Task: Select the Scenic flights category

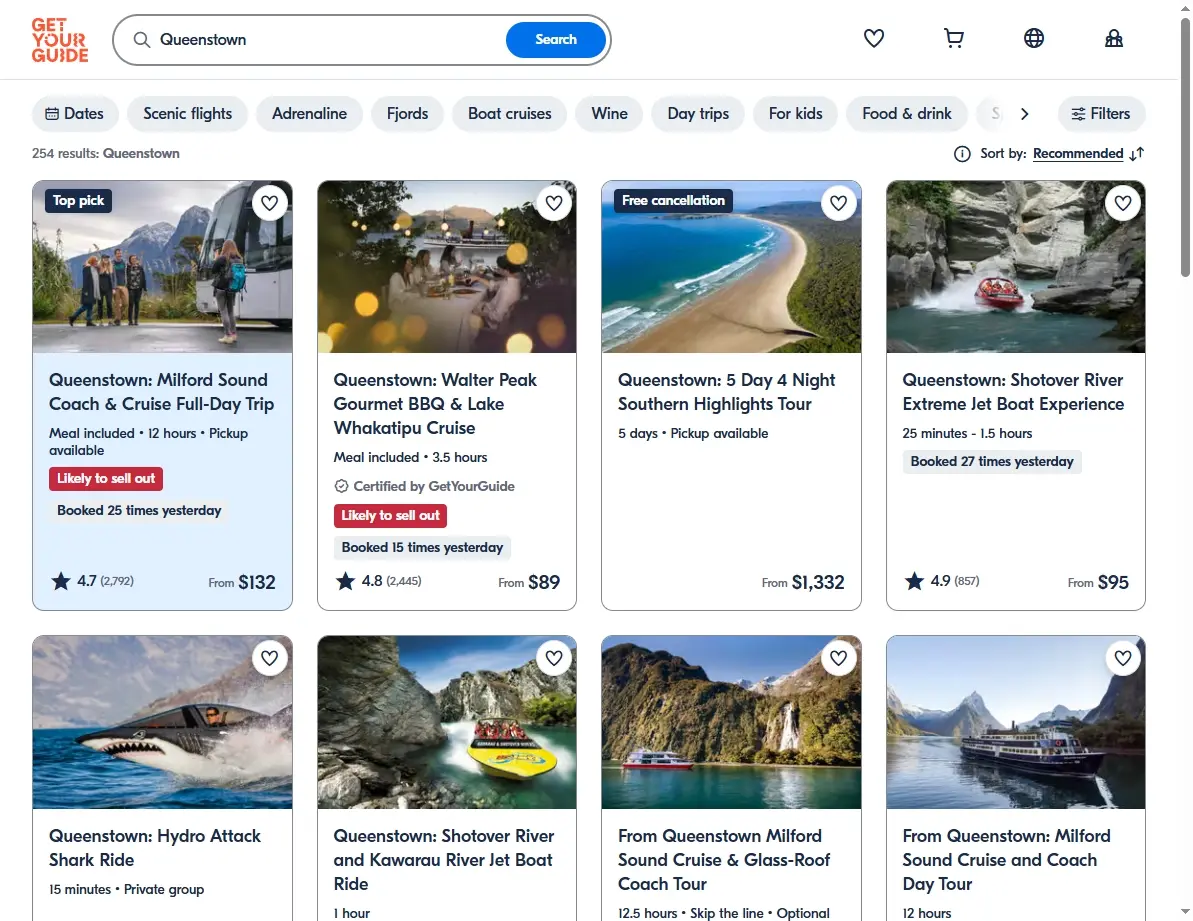Action: pos(187,114)
